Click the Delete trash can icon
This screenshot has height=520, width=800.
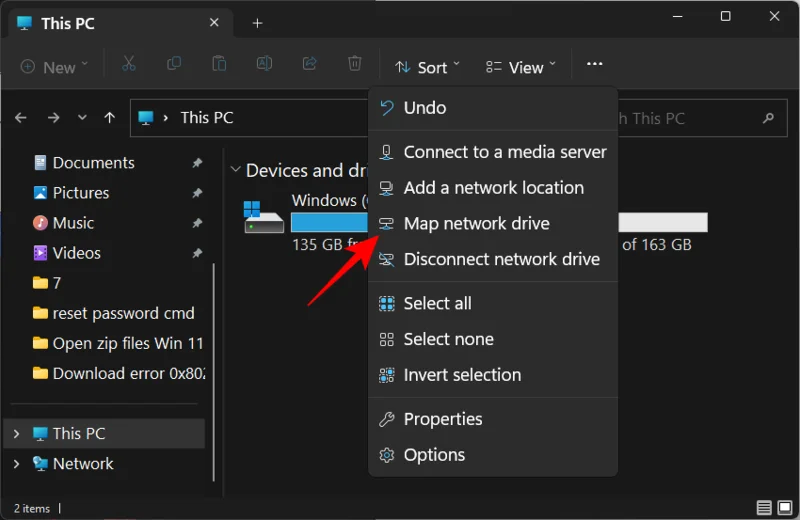point(355,64)
